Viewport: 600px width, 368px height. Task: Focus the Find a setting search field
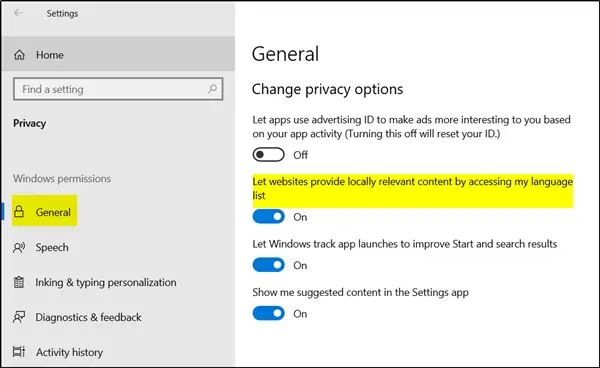(118, 89)
